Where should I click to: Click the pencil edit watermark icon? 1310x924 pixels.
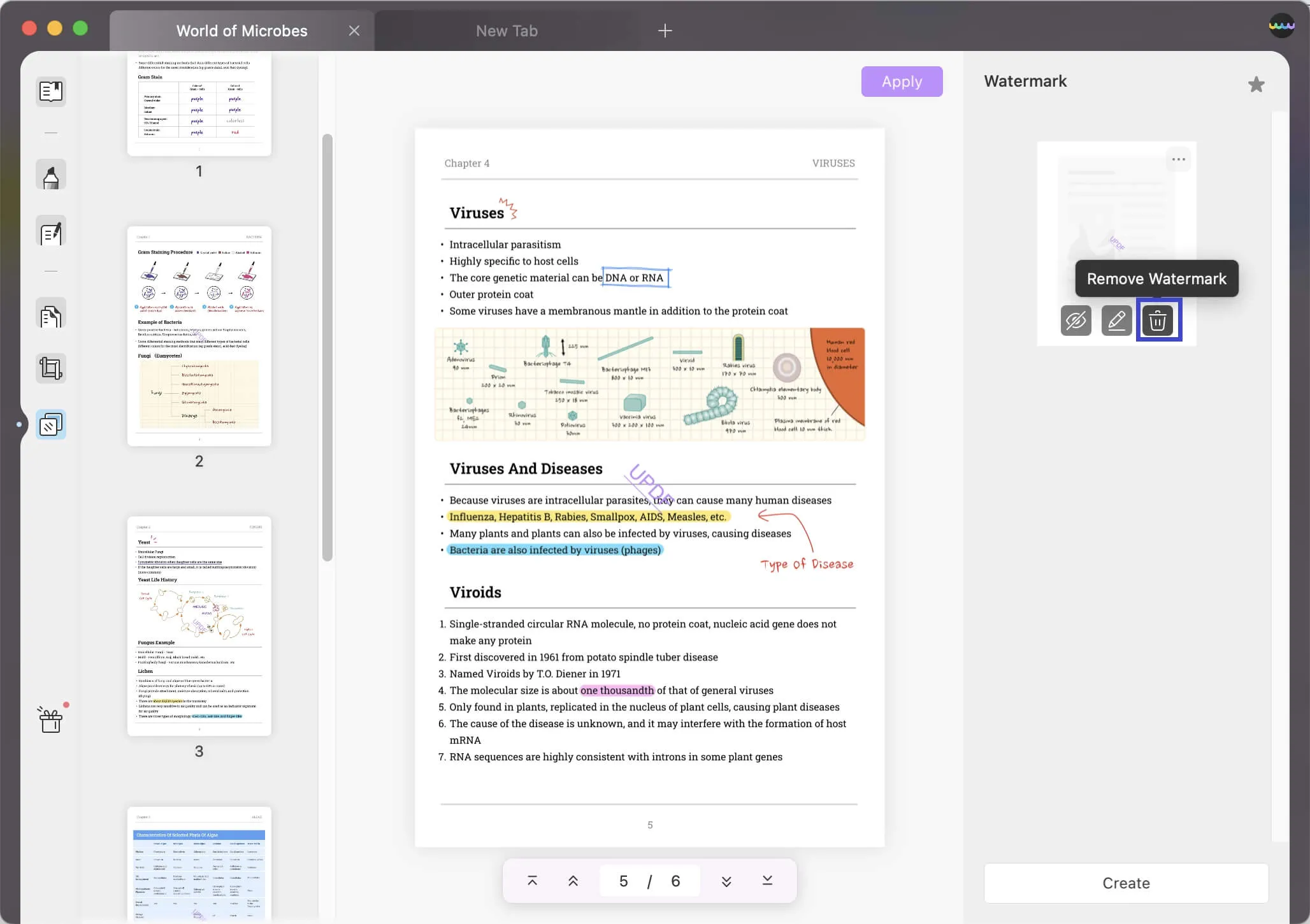(x=1116, y=320)
